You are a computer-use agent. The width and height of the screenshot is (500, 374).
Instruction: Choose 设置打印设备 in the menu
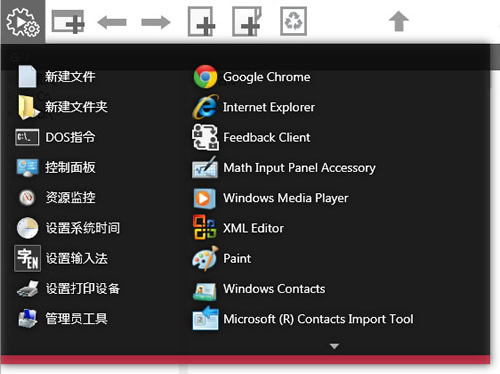point(83,289)
